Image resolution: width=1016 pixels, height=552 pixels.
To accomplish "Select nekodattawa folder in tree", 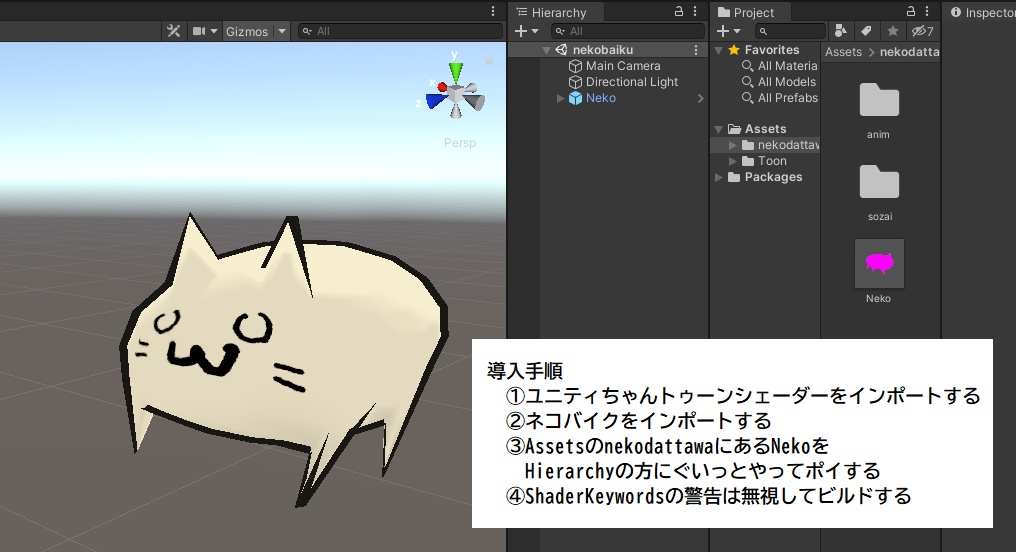I will (x=788, y=144).
